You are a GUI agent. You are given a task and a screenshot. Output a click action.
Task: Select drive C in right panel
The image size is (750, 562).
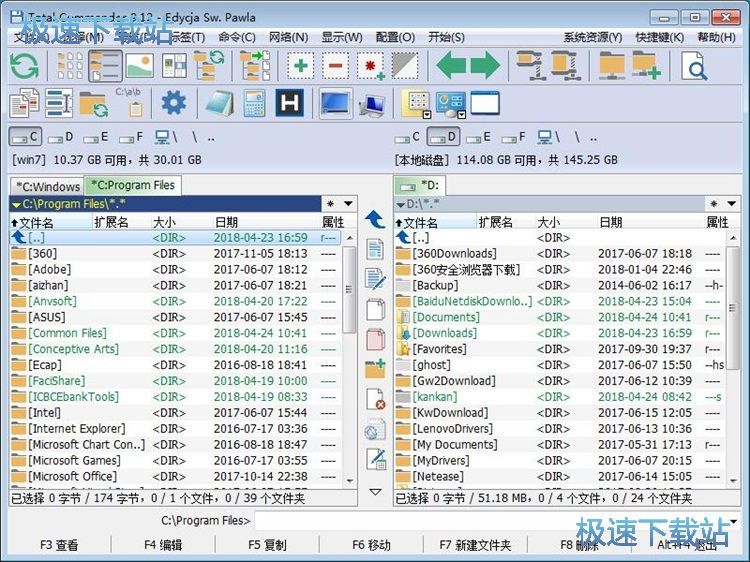tap(408, 138)
